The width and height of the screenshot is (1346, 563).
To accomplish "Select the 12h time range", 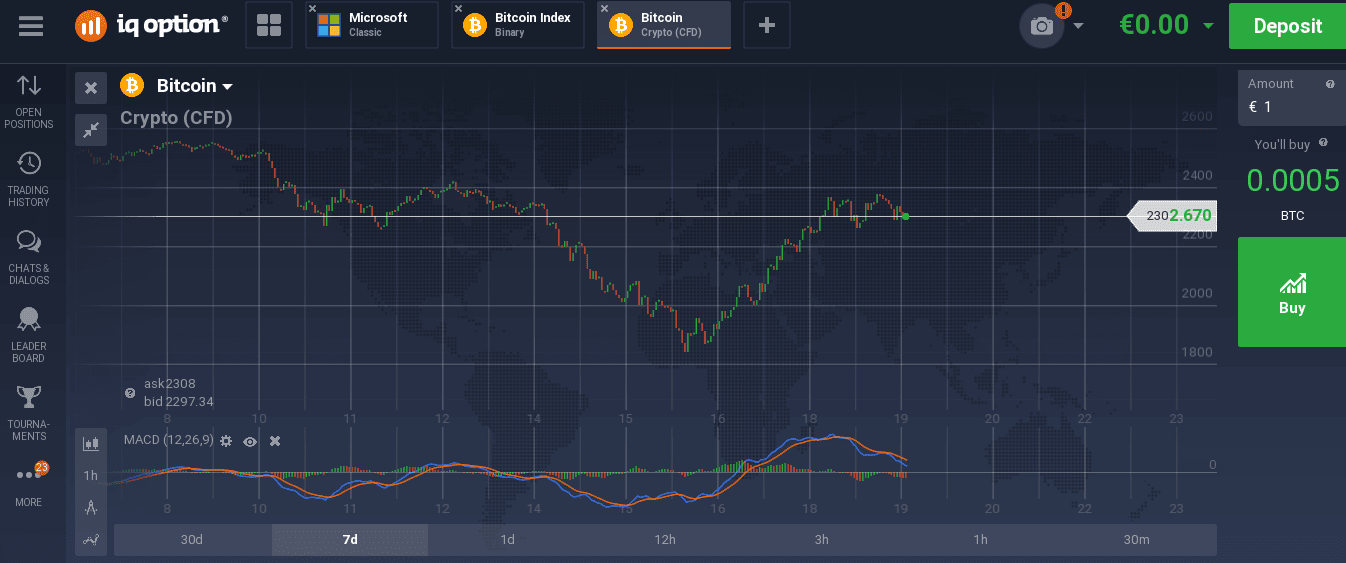I will (665, 540).
